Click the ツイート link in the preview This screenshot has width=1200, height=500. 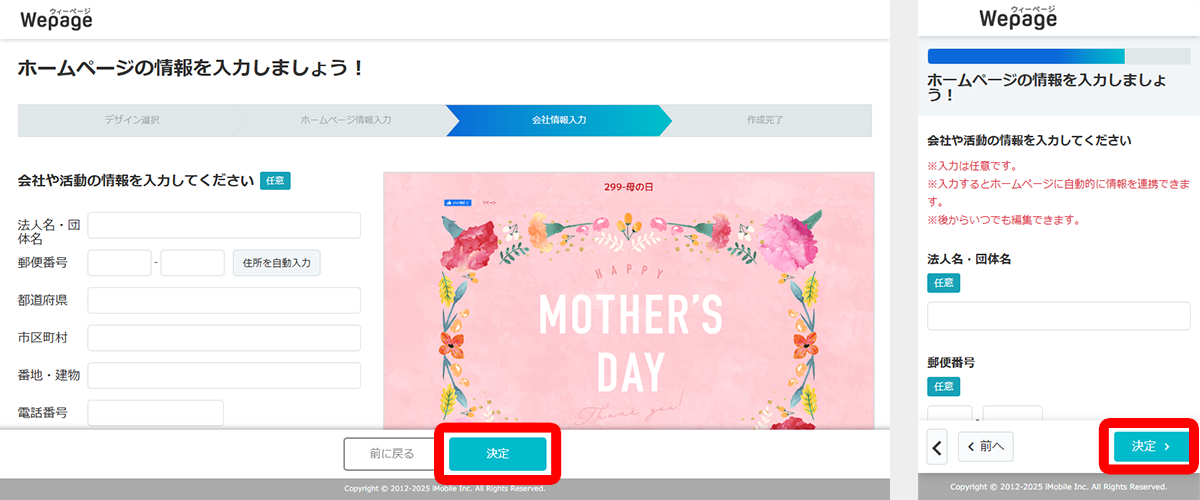(489, 203)
